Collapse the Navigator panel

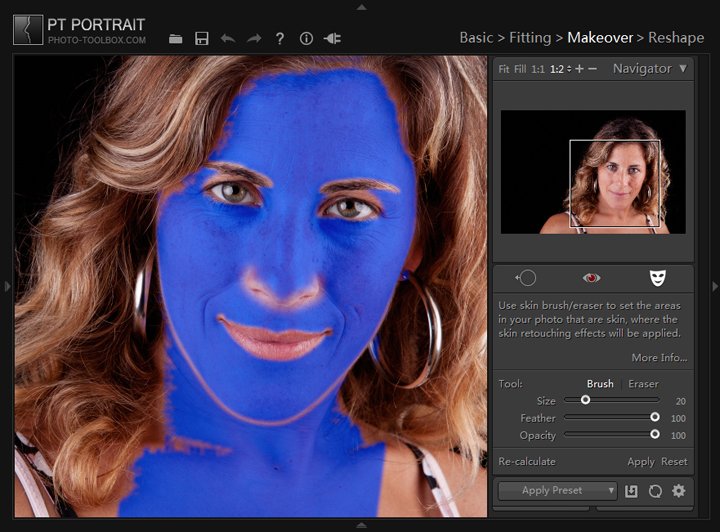click(x=683, y=69)
